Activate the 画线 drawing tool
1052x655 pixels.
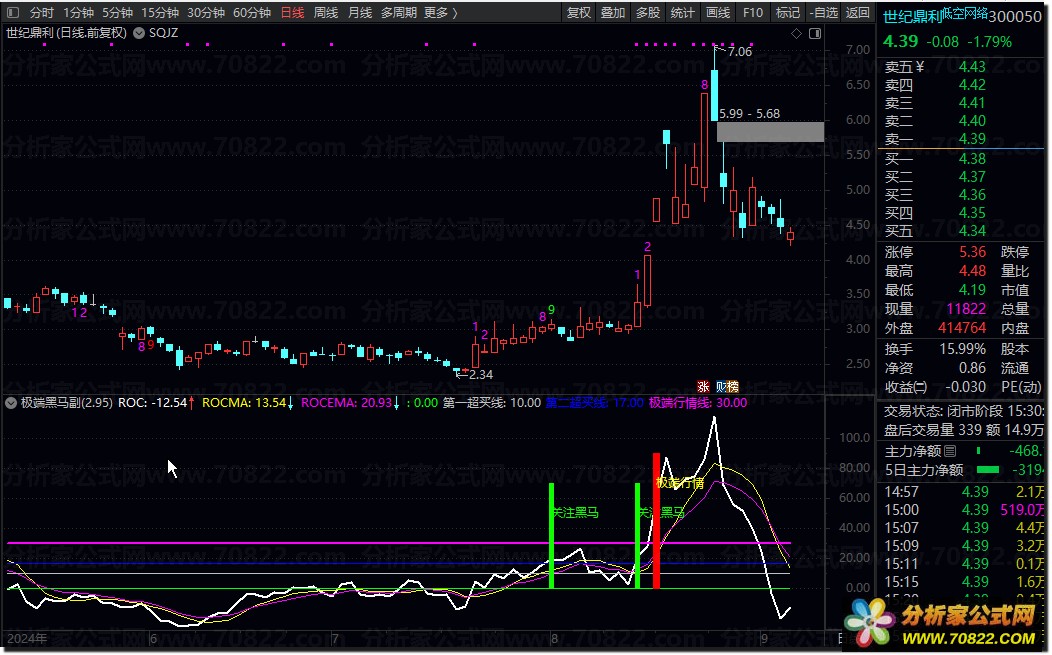tap(718, 13)
